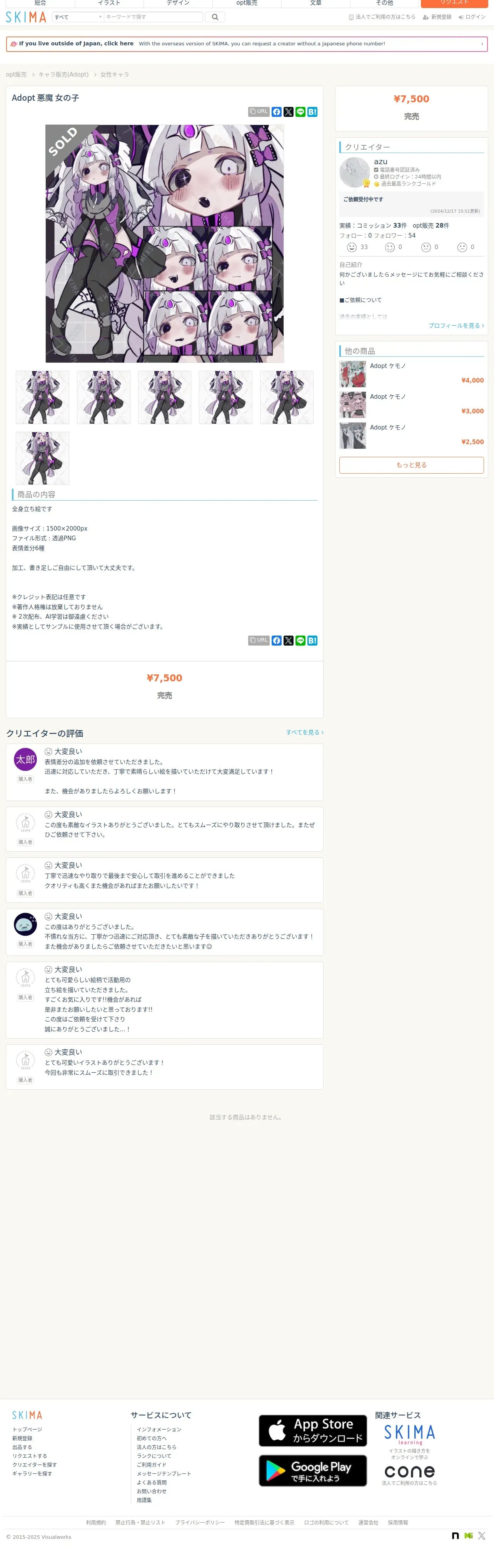Open Adopt ケモノ item priced ¥3,000
Screen dimensions: 494x1568
(412, 404)
